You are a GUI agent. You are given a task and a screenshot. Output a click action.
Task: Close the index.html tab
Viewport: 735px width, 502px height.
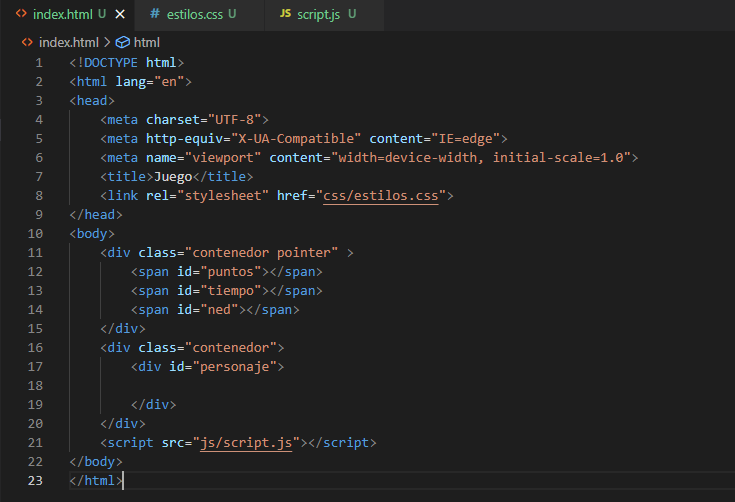pos(120,15)
